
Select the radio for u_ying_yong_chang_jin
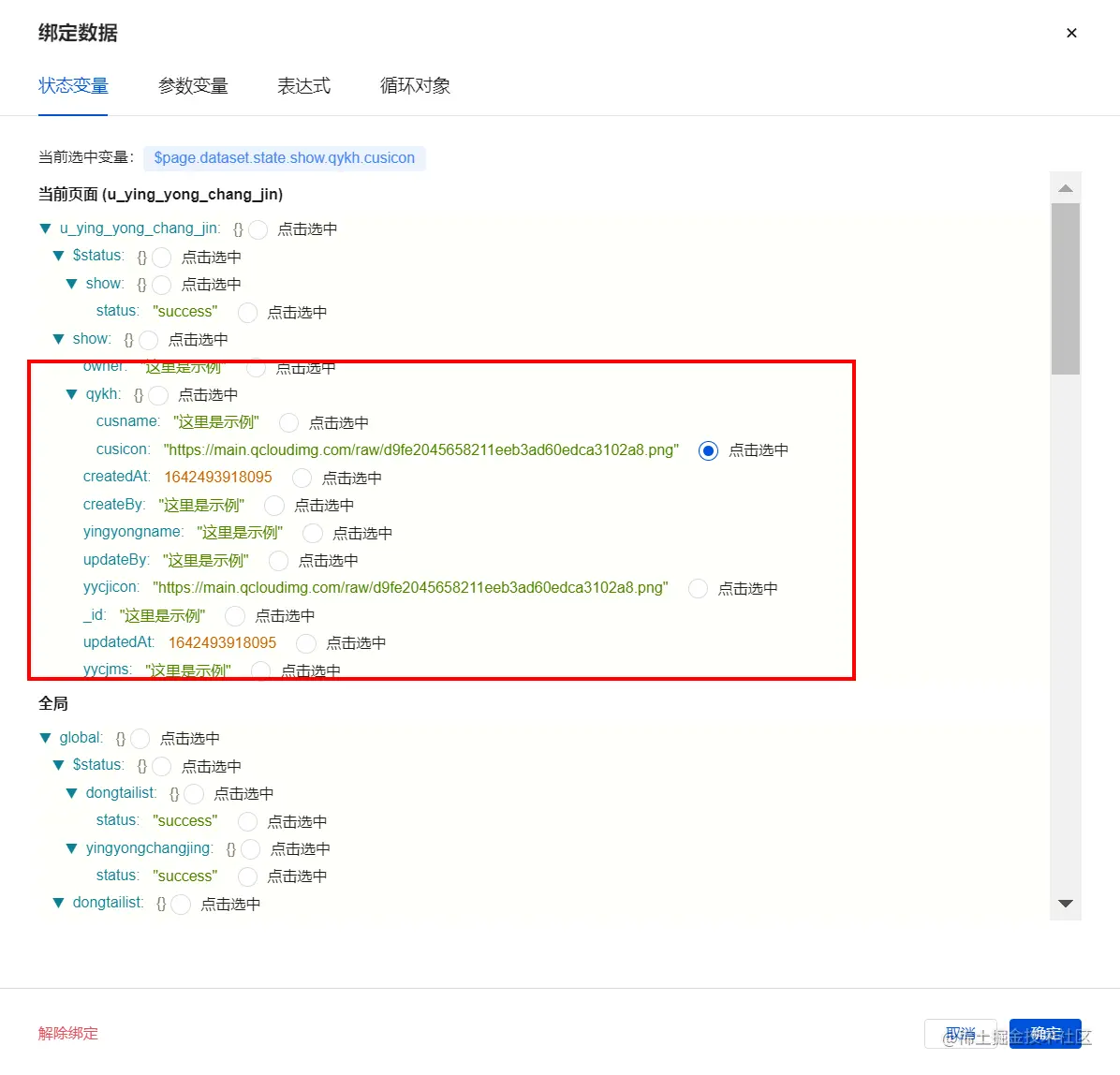tap(258, 229)
